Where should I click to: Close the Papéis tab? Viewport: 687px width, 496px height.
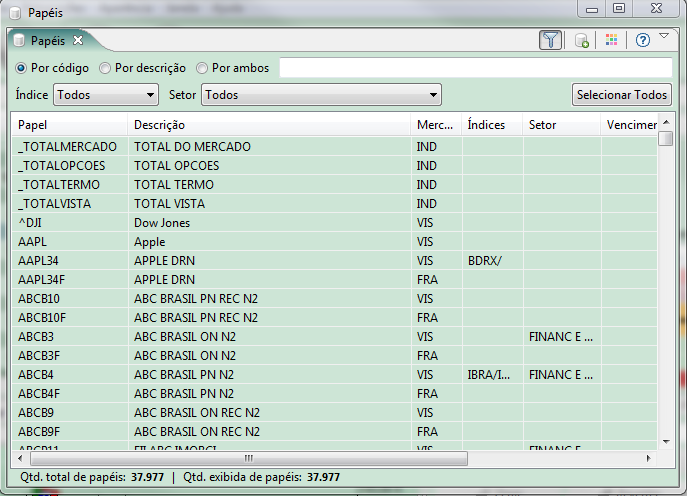tap(78, 40)
